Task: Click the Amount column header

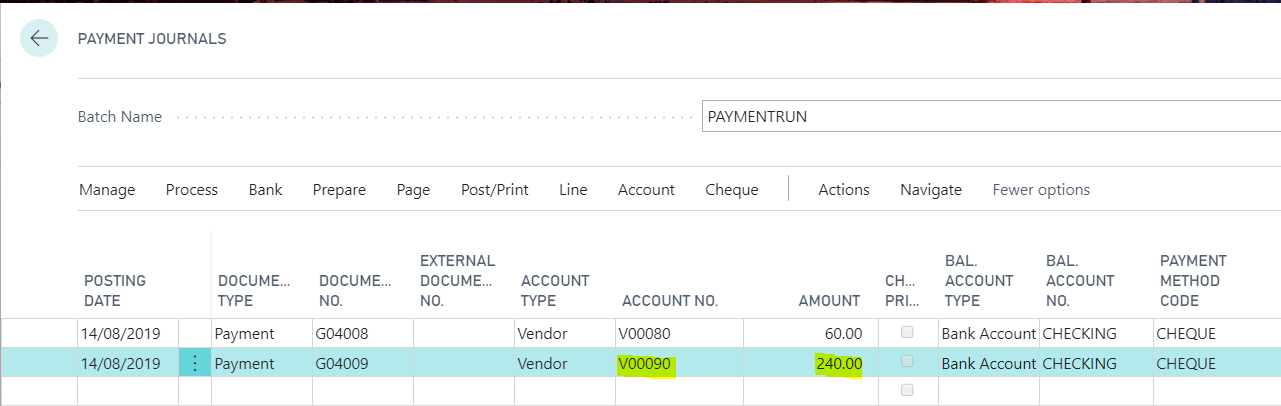Action: pos(828,301)
